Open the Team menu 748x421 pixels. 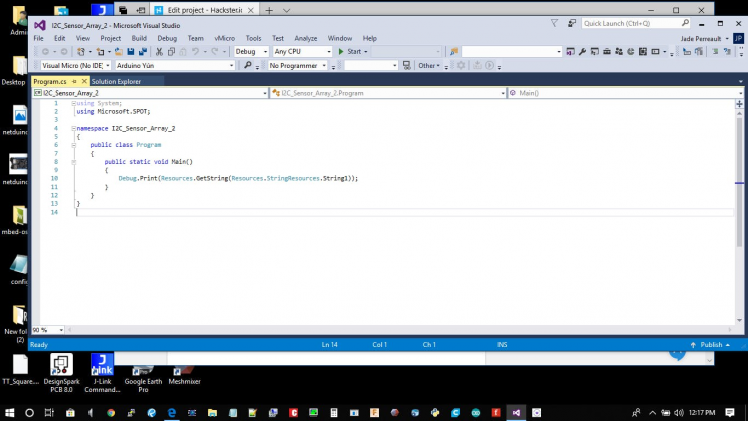(x=195, y=38)
